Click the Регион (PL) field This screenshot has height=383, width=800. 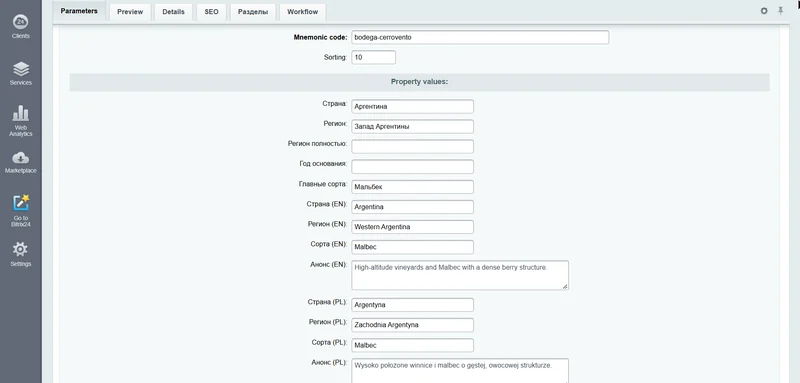coord(412,325)
